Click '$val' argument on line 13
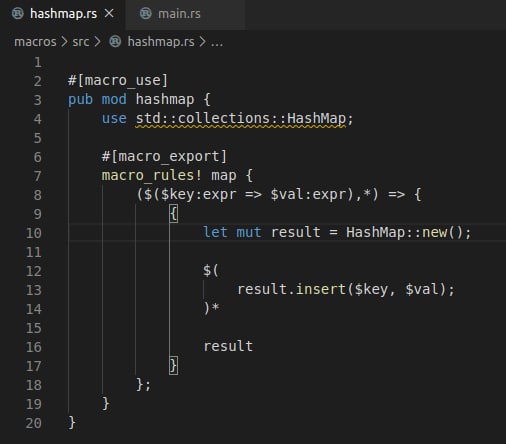506x444 pixels. pos(422,290)
